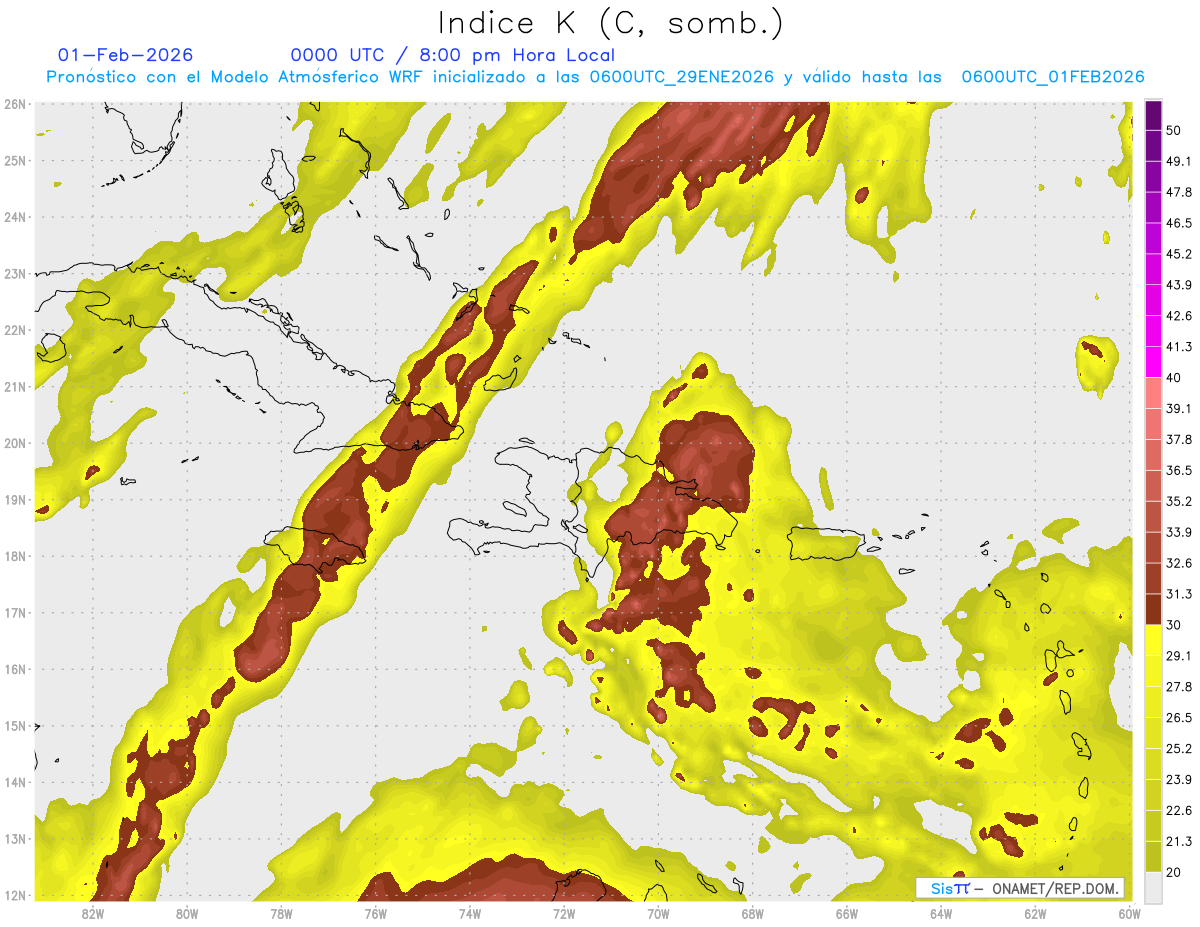Viewport: 1200px width, 927px height.
Task: Click the color bar value '40'
Action: (x=1174, y=377)
